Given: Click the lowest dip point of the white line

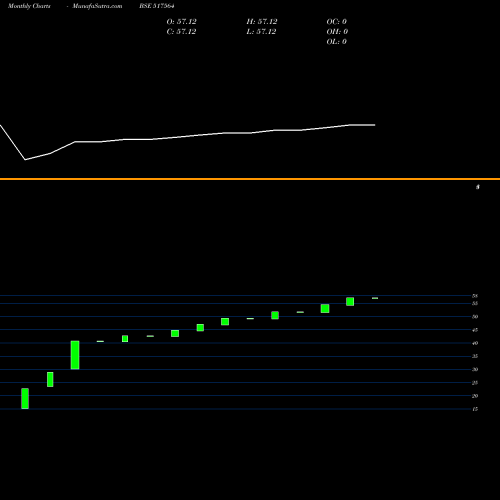Looking at the screenshot, I should click(25, 160).
